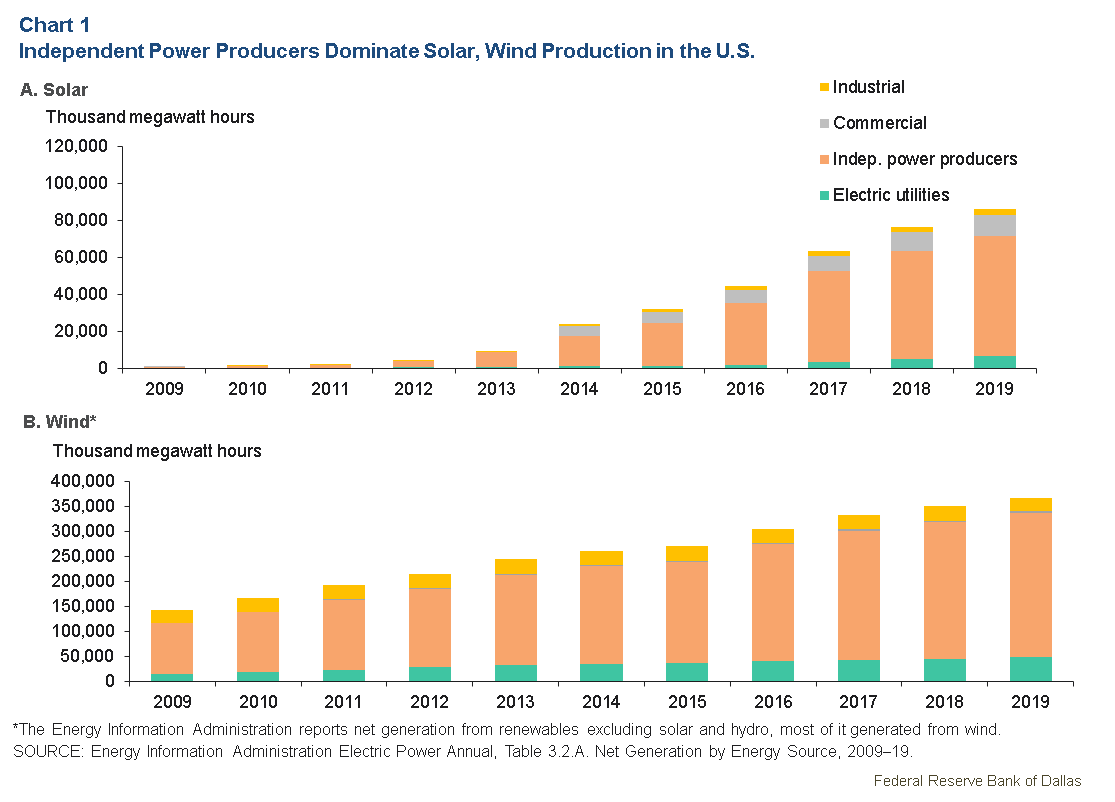Click the Indep. power producers orange swatch
This screenshot has width=1115, height=802.
point(824,159)
